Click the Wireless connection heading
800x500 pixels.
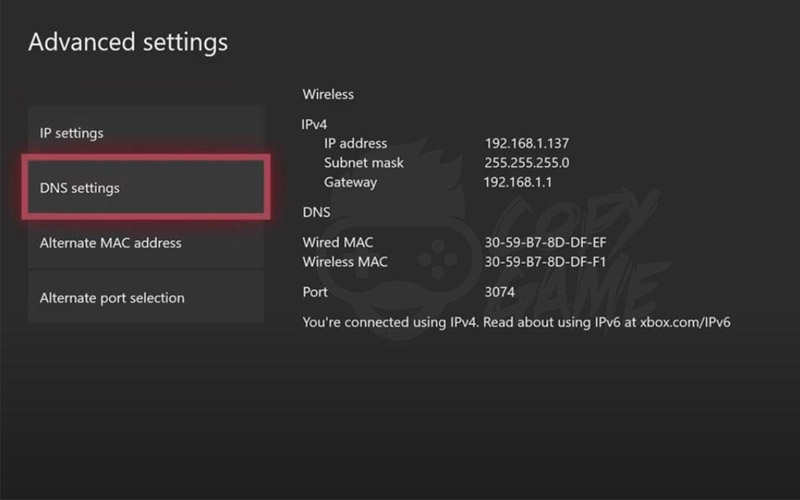[328, 94]
